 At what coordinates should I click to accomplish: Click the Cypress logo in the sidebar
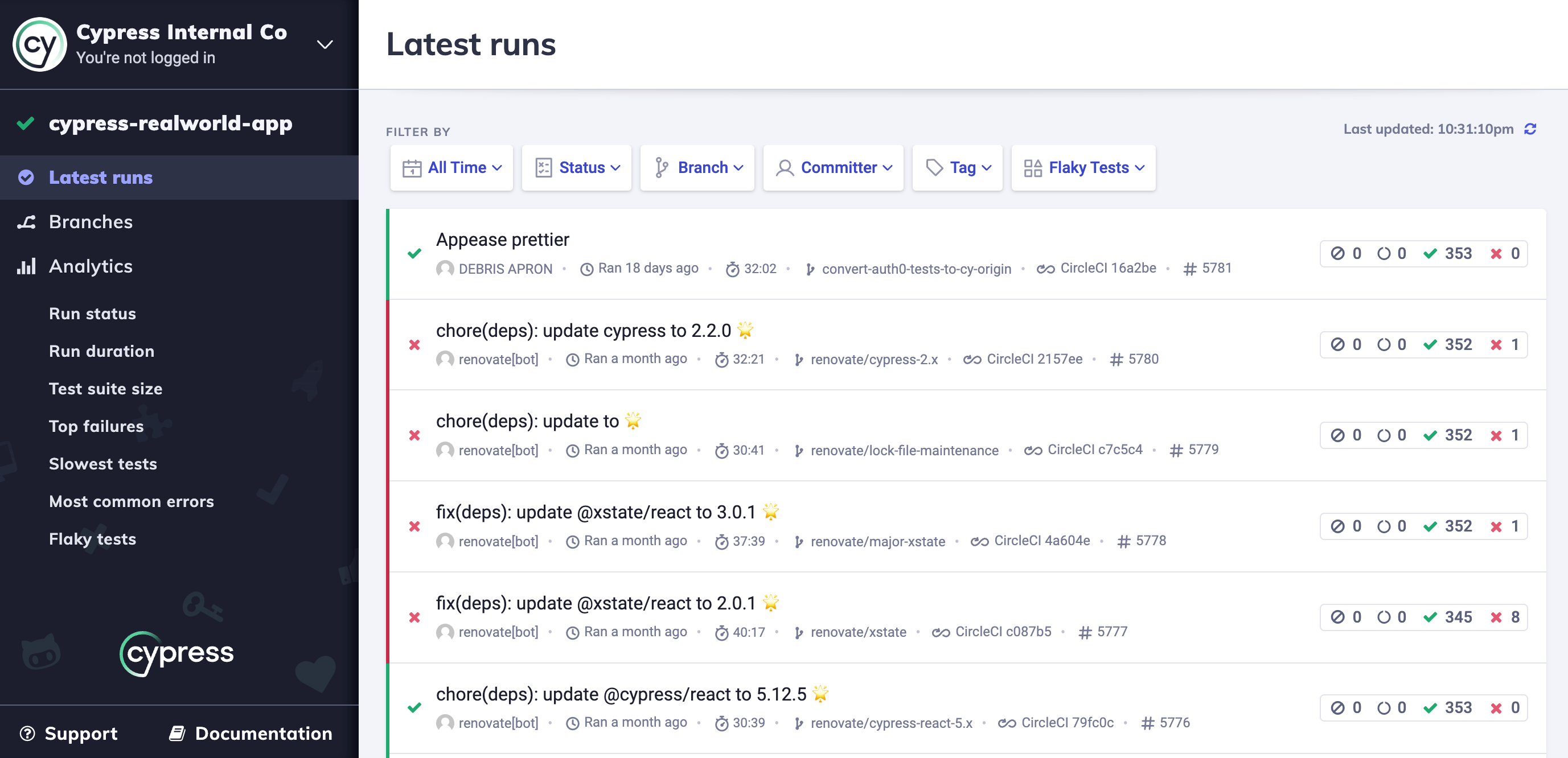[x=176, y=652]
